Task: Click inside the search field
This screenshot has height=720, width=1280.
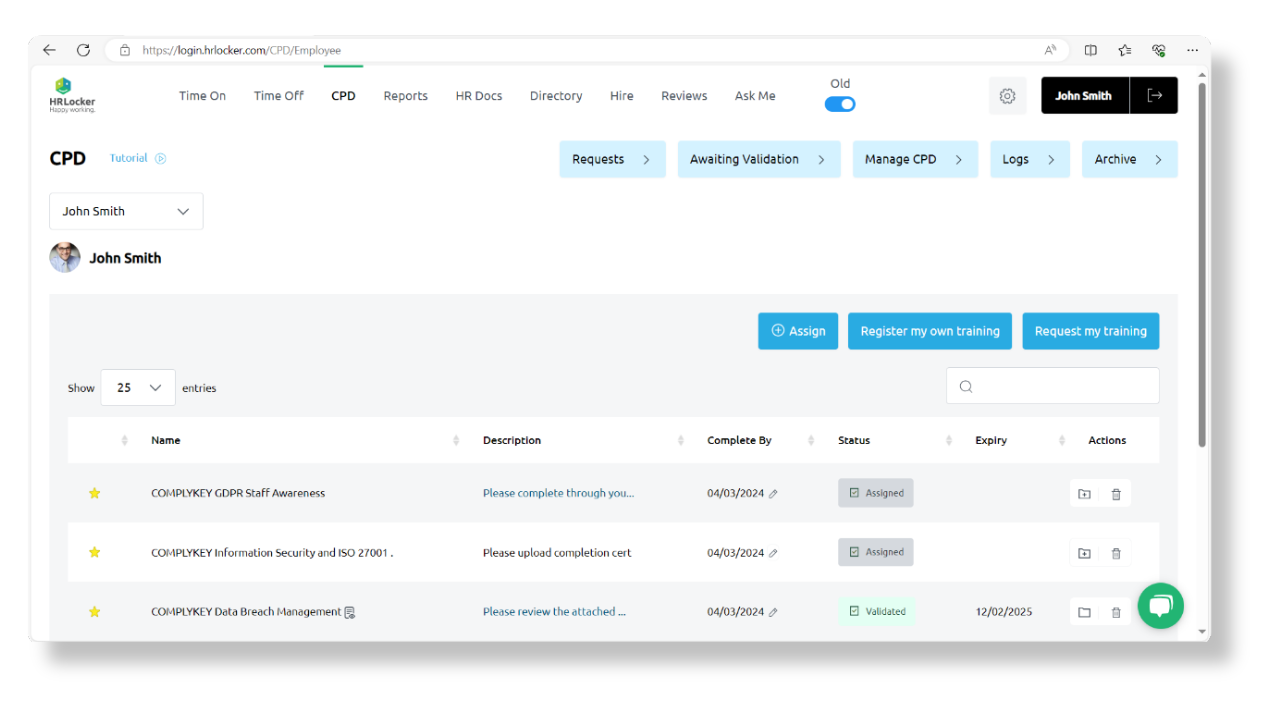Action: click(1052, 385)
